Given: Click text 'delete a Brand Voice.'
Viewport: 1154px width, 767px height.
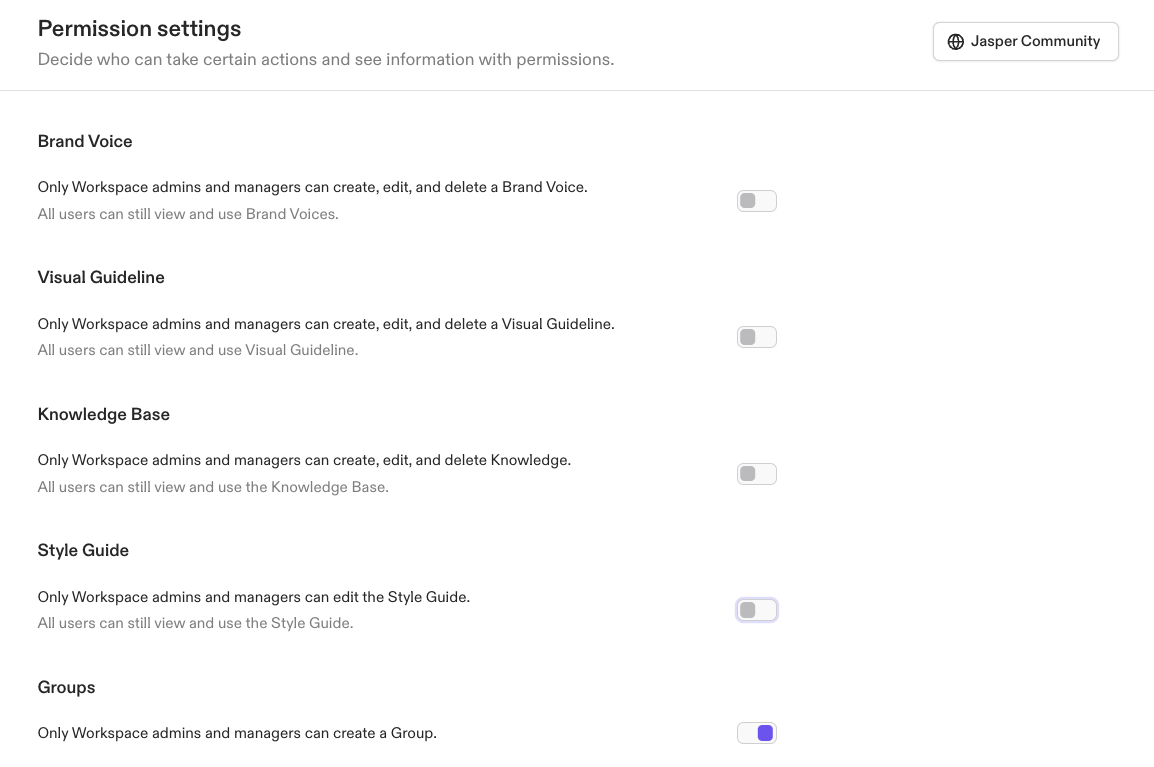Looking at the screenshot, I should pyautogui.click(x=516, y=187).
